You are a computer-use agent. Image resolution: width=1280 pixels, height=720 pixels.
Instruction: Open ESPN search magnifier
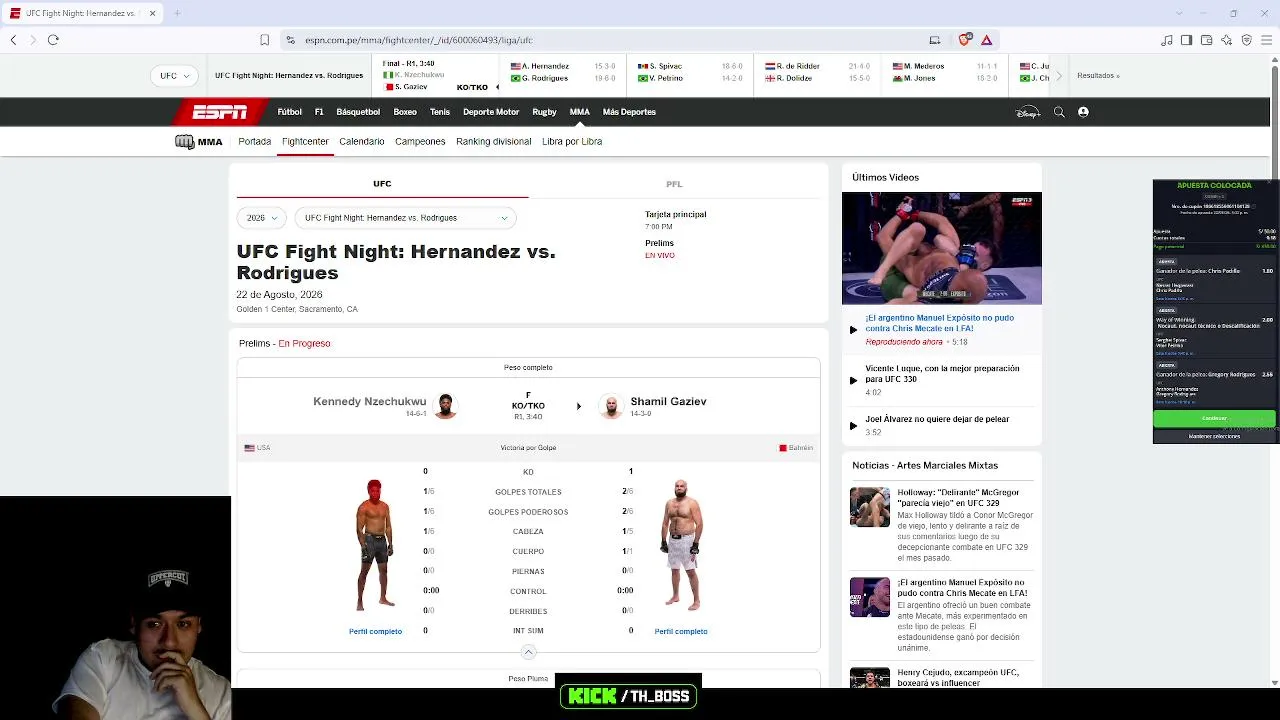(x=1059, y=112)
